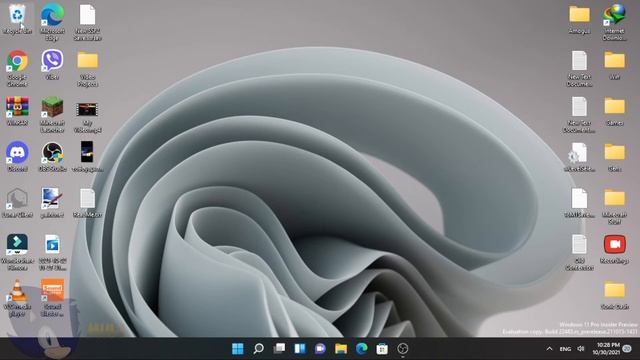
Task: Select the video file with blue play icon
Action: tap(52, 252)
